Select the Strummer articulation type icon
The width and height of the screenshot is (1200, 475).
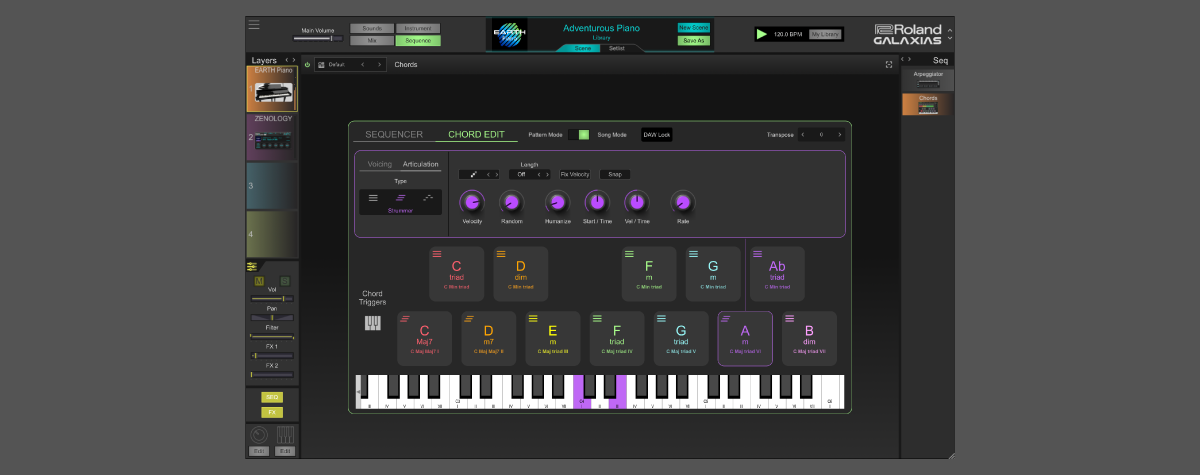400,198
